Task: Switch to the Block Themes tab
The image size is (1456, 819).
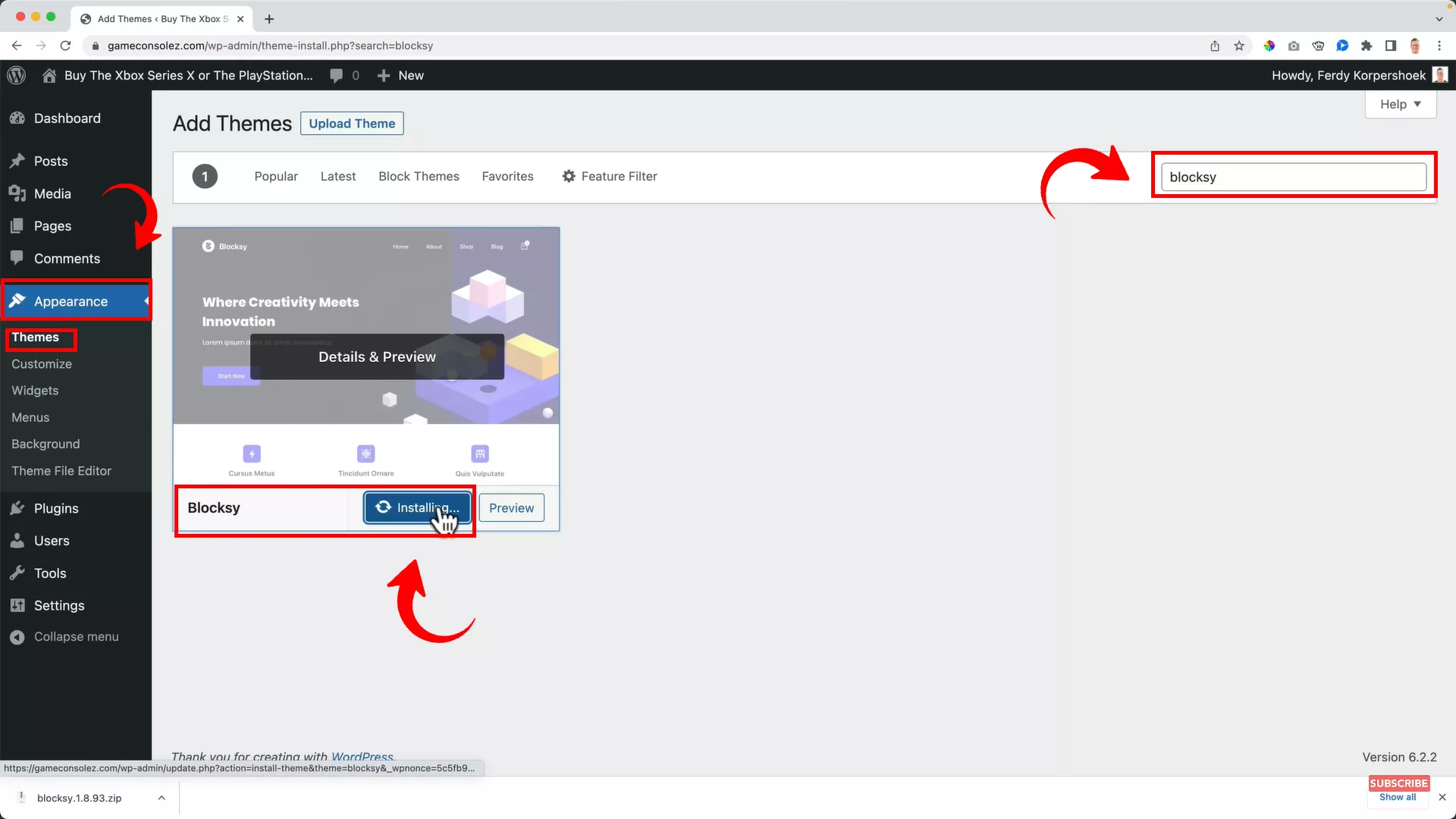Action: [419, 176]
